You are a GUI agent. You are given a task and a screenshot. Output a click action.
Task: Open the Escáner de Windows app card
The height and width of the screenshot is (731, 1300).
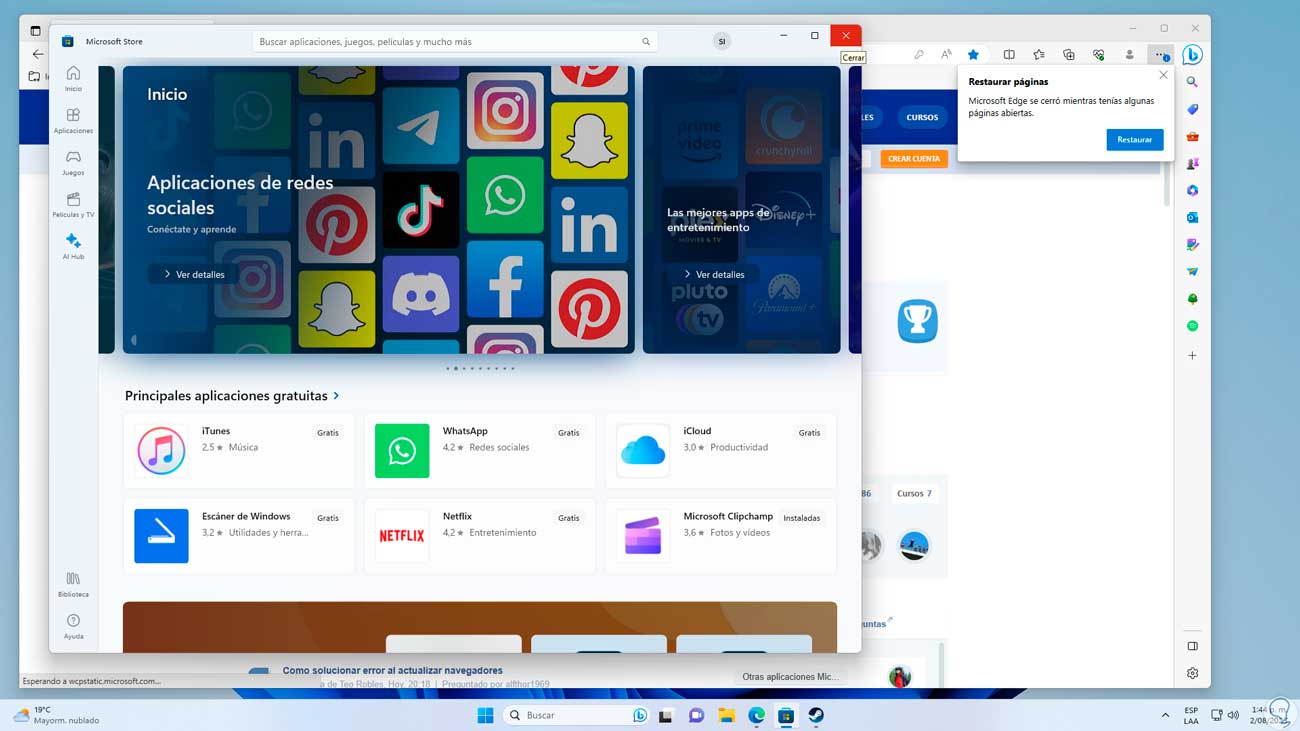point(239,536)
